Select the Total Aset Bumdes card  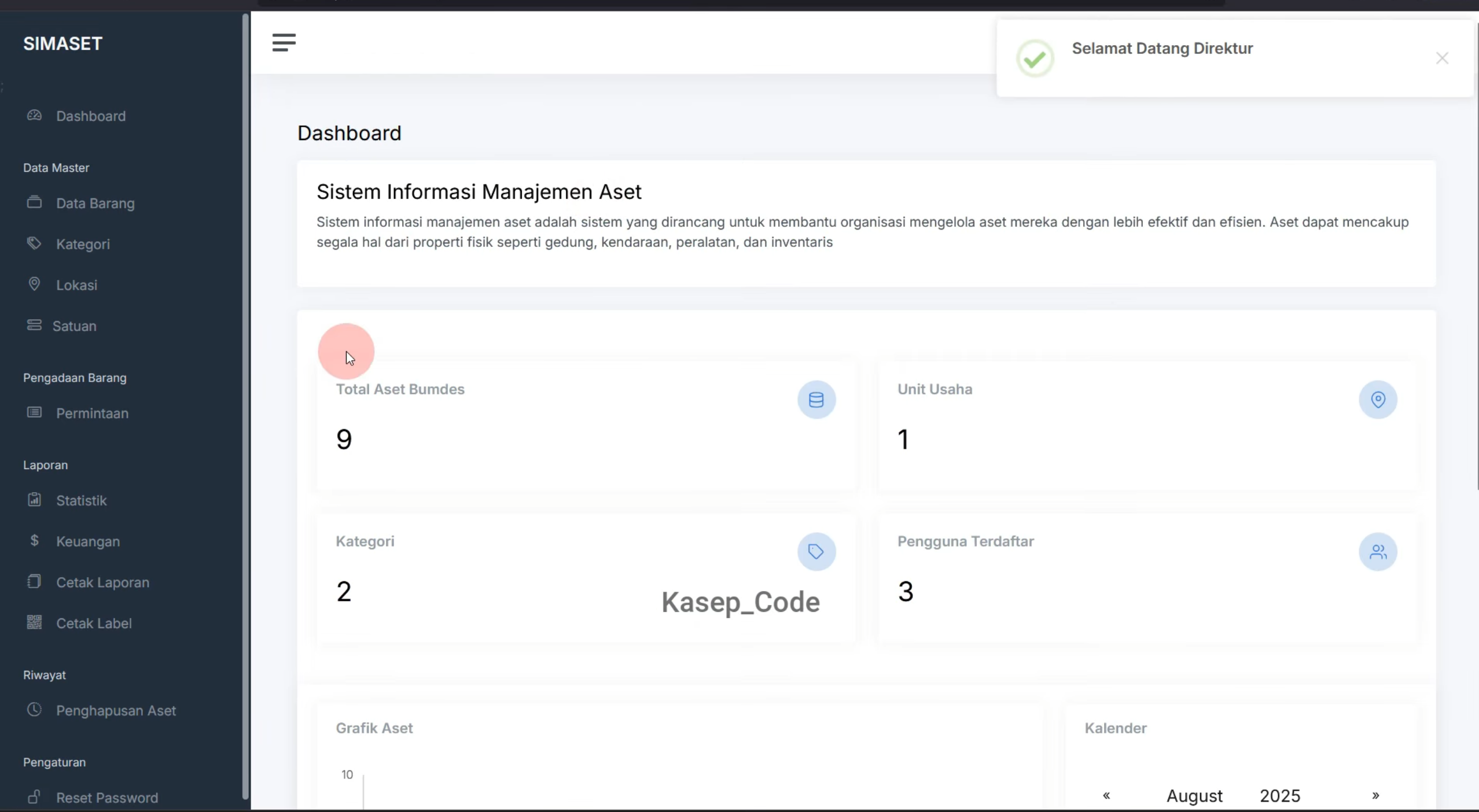pyautogui.click(x=586, y=426)
